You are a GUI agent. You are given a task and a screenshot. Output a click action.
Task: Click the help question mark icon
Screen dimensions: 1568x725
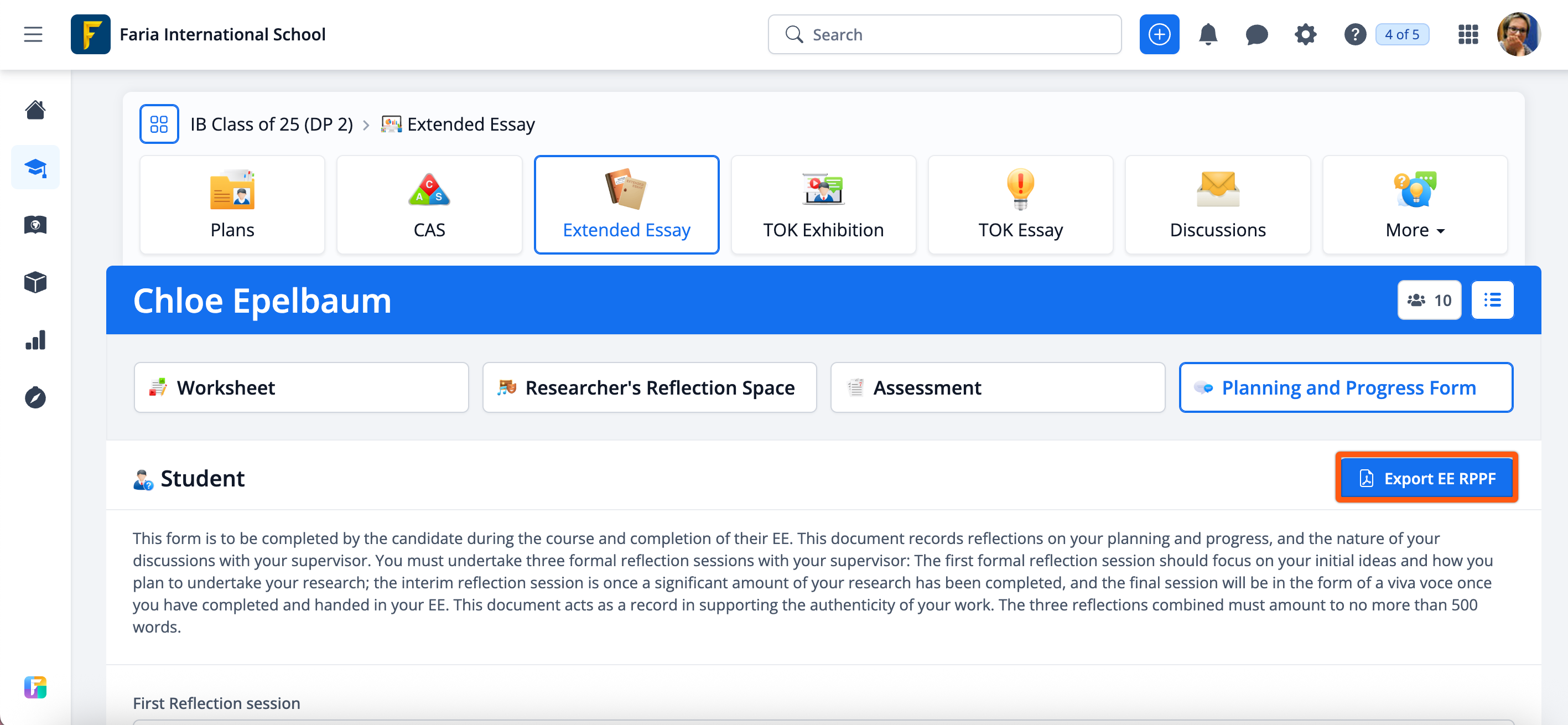[x=1355, y=35]
